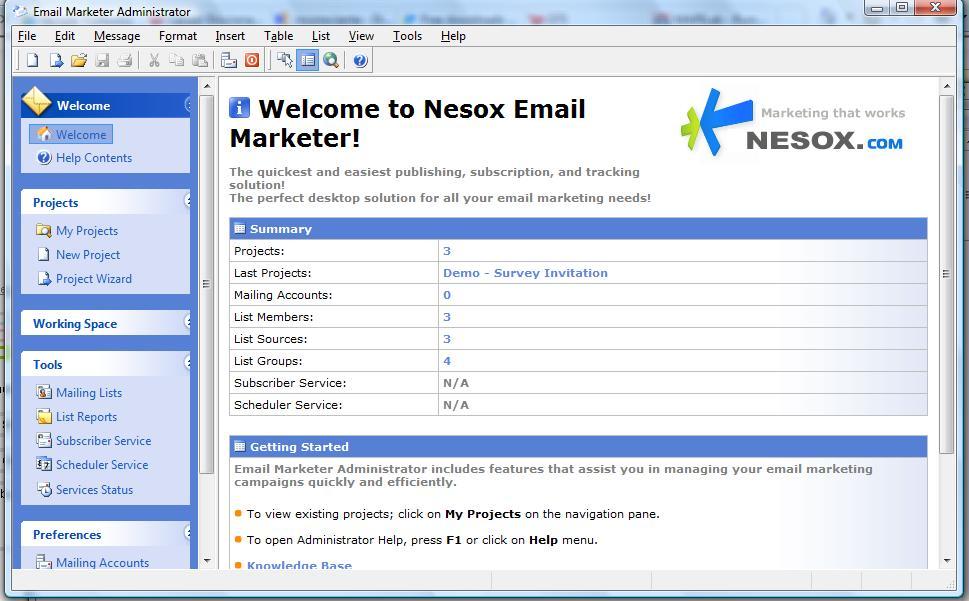Viewport: 969px width, 601px height.
Task: Open the Message menu
Action: pyautogui.click(x=117, y=36)
